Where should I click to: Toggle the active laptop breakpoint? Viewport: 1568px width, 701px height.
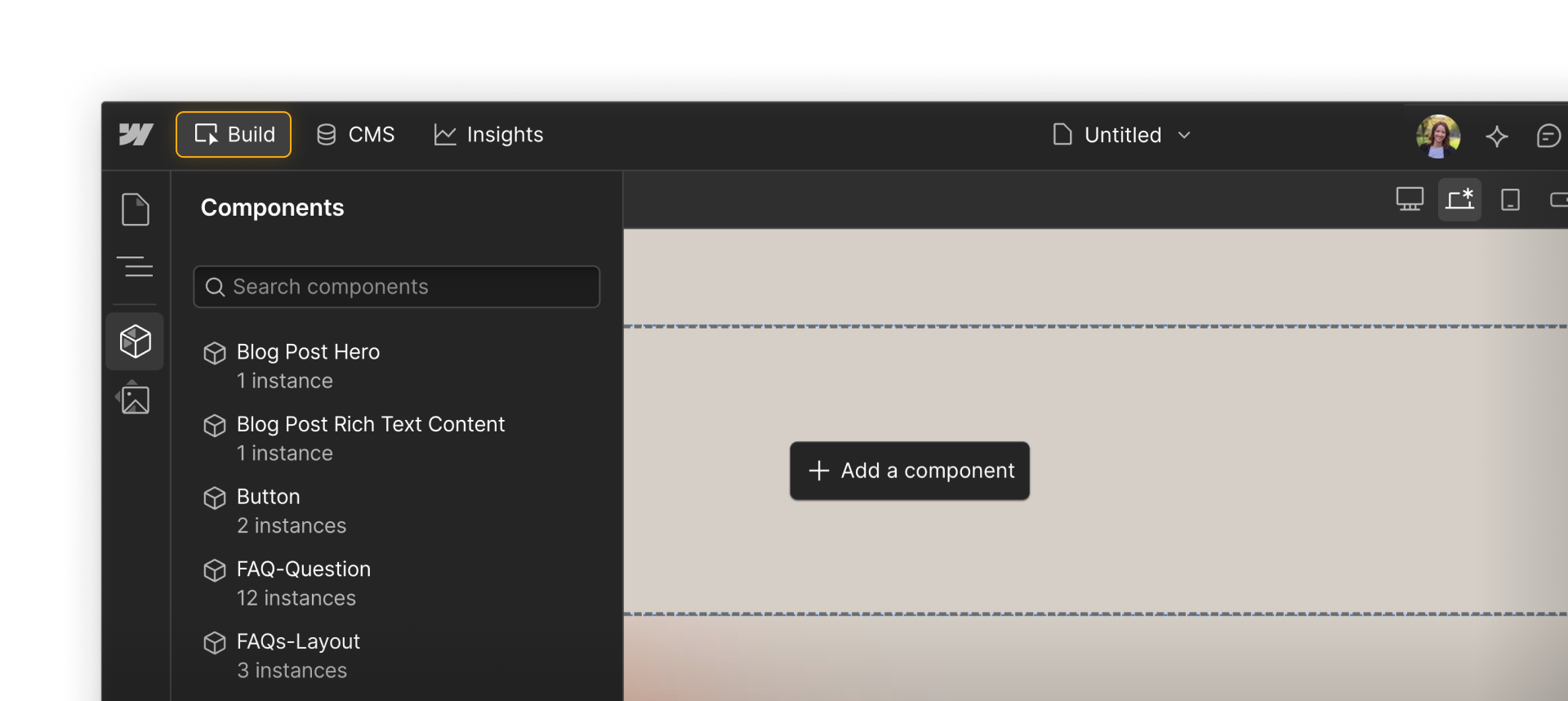point(1461,199)
